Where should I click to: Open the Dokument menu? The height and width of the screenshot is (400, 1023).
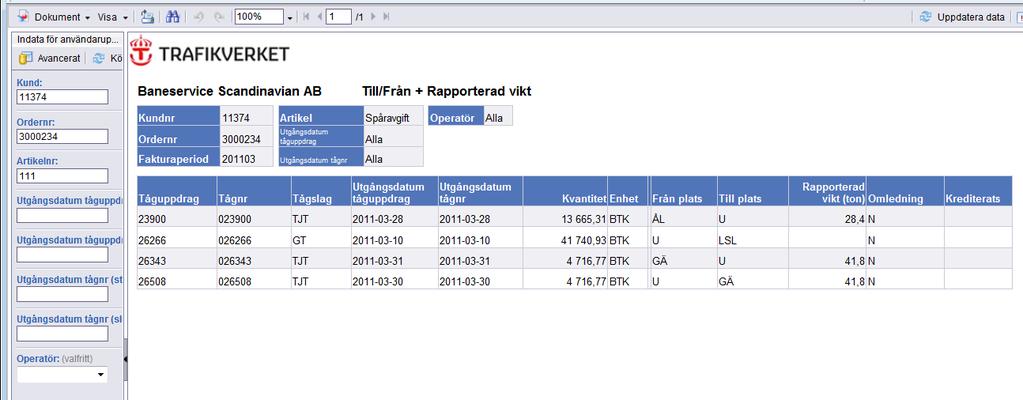pos(62,18)
